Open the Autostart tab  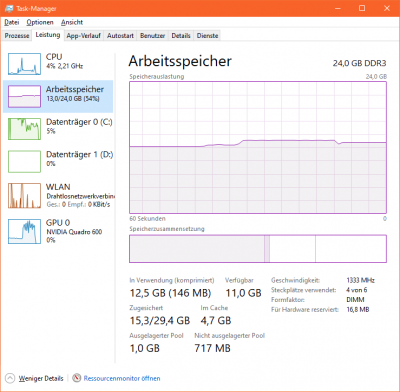[x=120, y=36]
